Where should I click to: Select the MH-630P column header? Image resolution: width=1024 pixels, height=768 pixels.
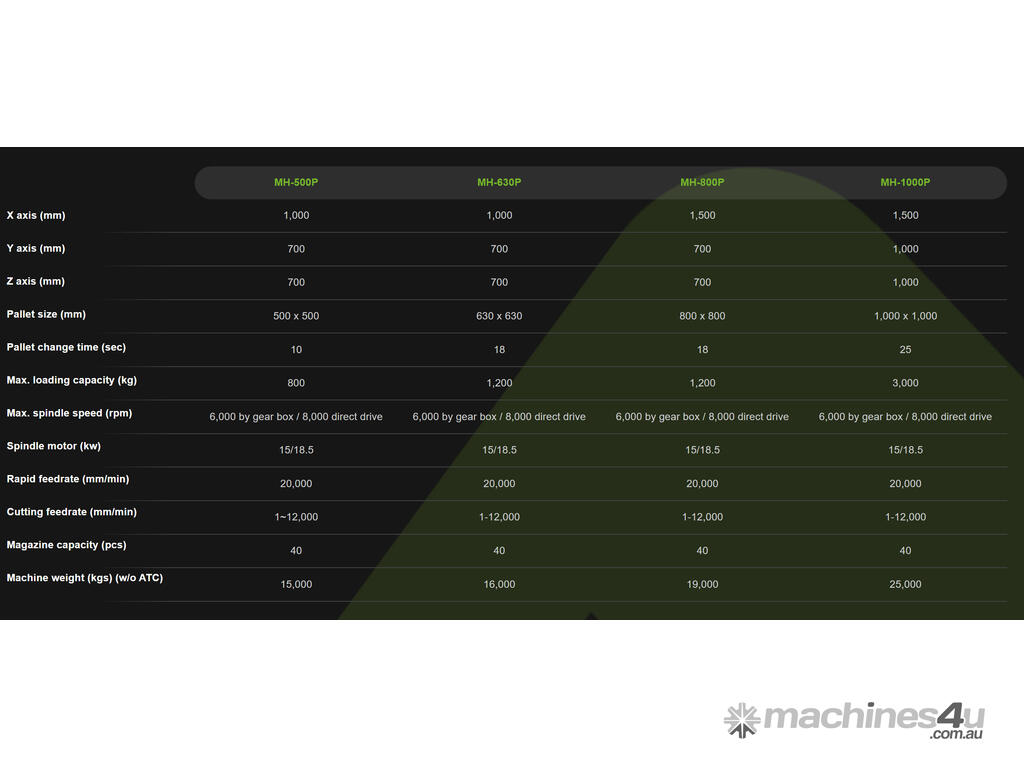click(x=499, y=183)
